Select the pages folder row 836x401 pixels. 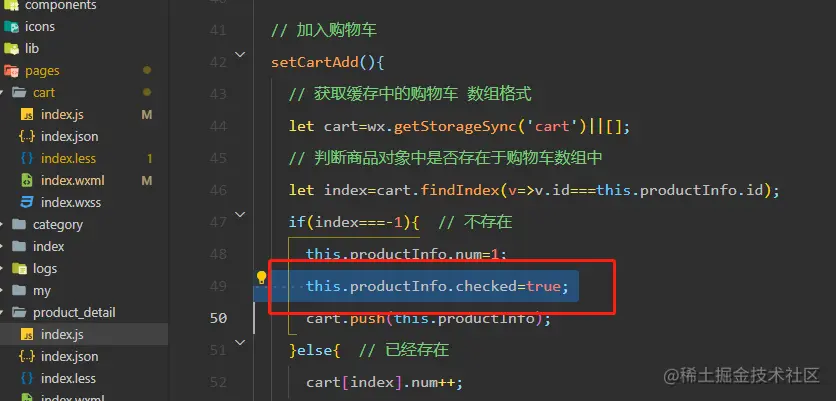84,71
